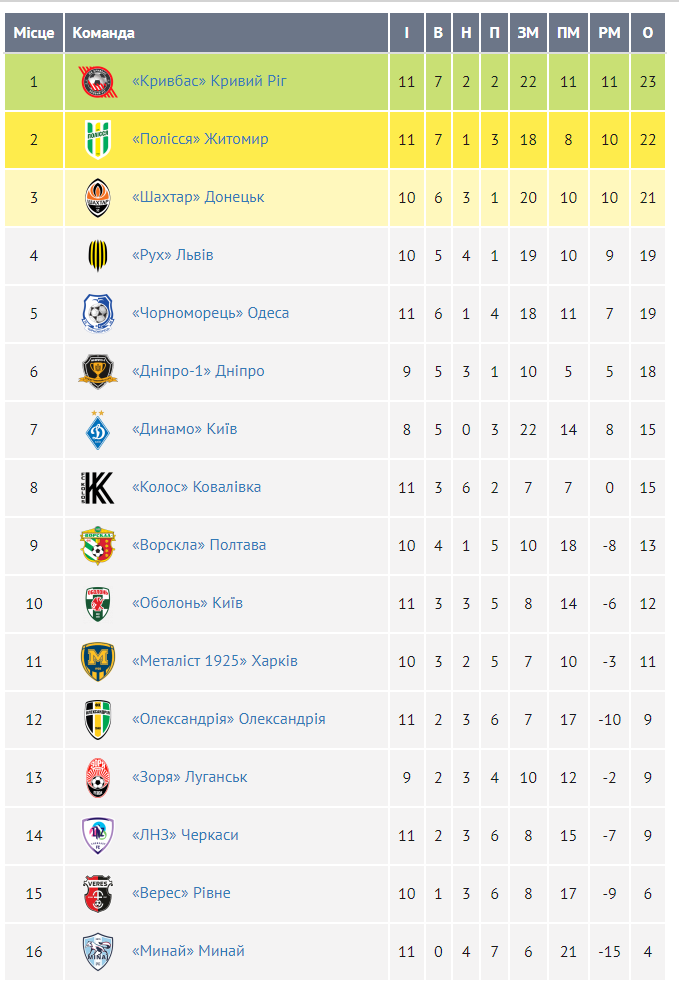Open the «Олександрія» Олександрія team link
This screenshot has height=983, width=679.
tap(228, 719)
